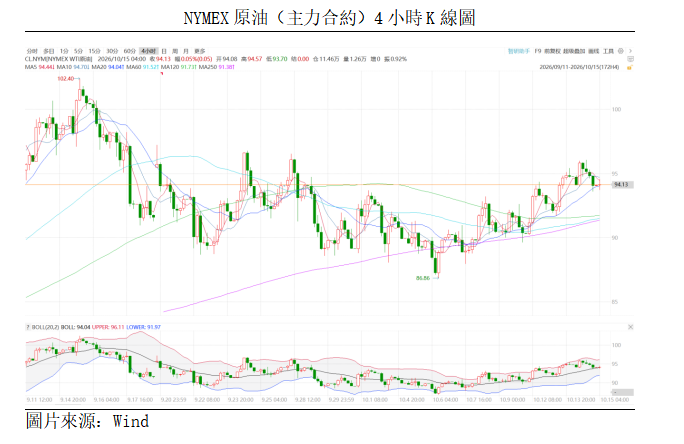Viewport: 684px width, 444px height.
Task: Select the 1分 chart period
Action: point(64,51)
